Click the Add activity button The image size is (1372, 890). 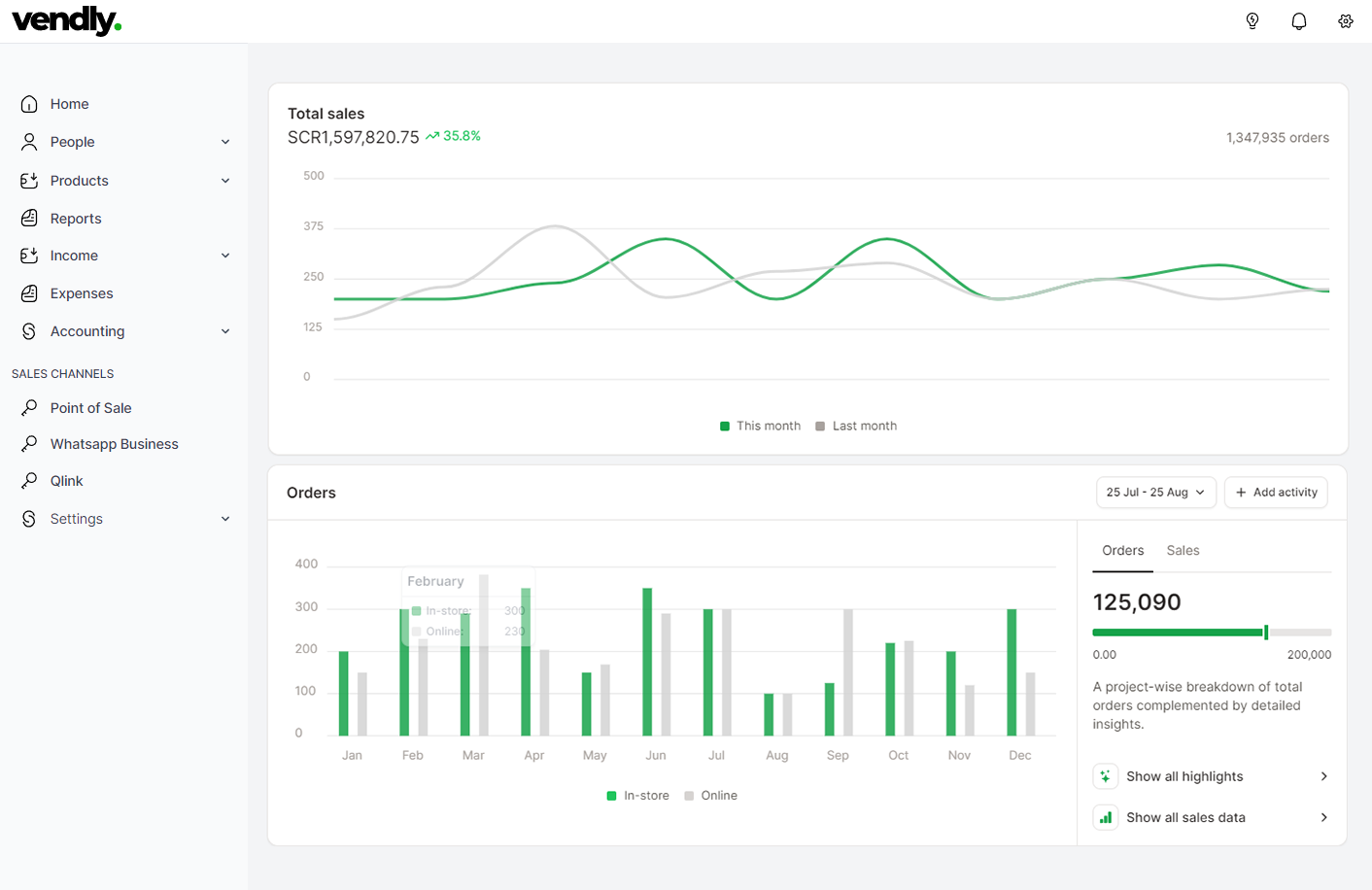(x=1276, y=493)
